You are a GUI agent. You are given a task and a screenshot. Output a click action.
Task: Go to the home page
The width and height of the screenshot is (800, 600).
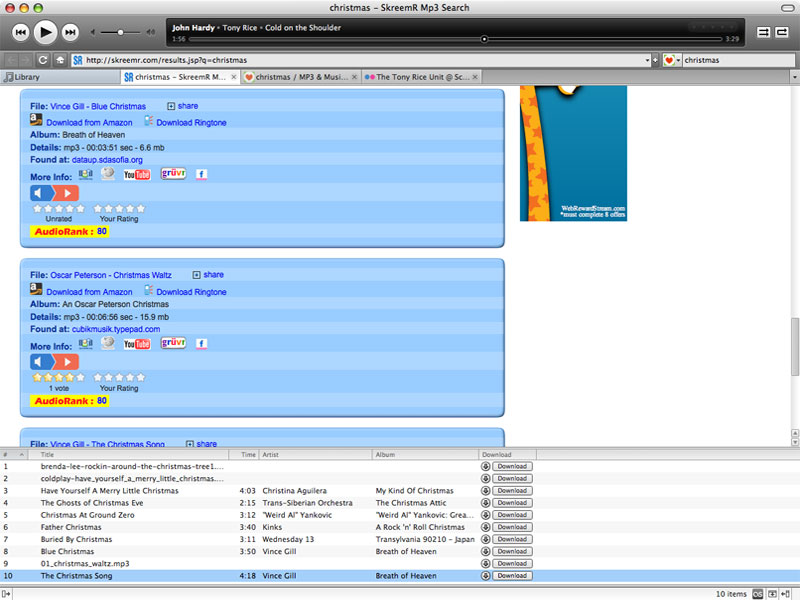[x=60, y=60]
